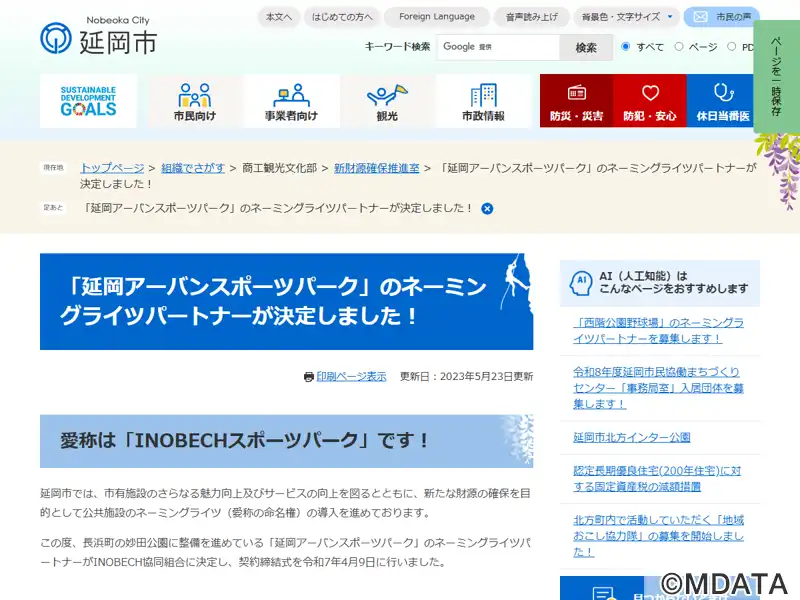Open the 印刷ページ表示 print view link
This screenshot has width=800, height=600.
point(351,377)
